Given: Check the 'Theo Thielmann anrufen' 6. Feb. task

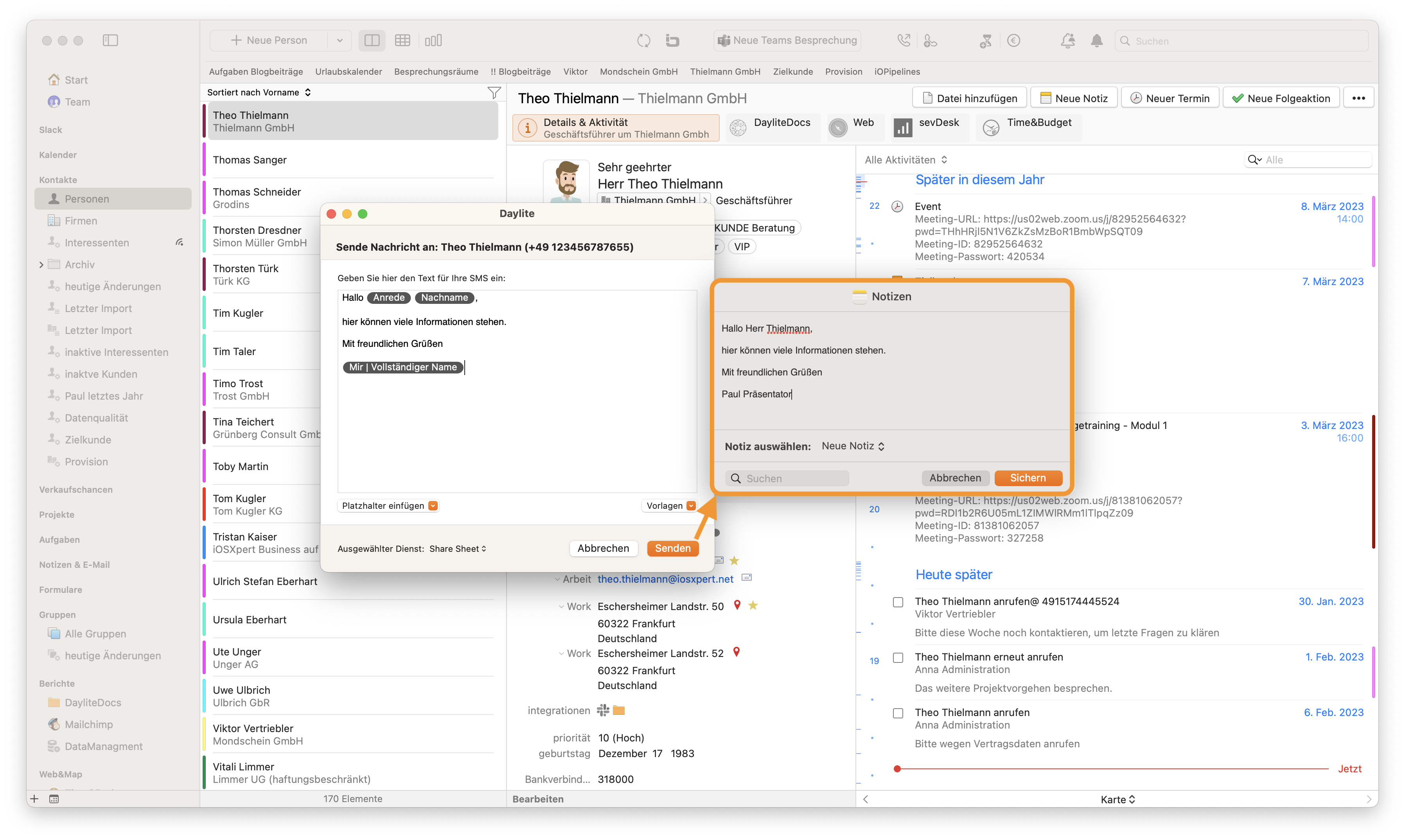Looking at the screenshot, I should (x=898, y=713).
